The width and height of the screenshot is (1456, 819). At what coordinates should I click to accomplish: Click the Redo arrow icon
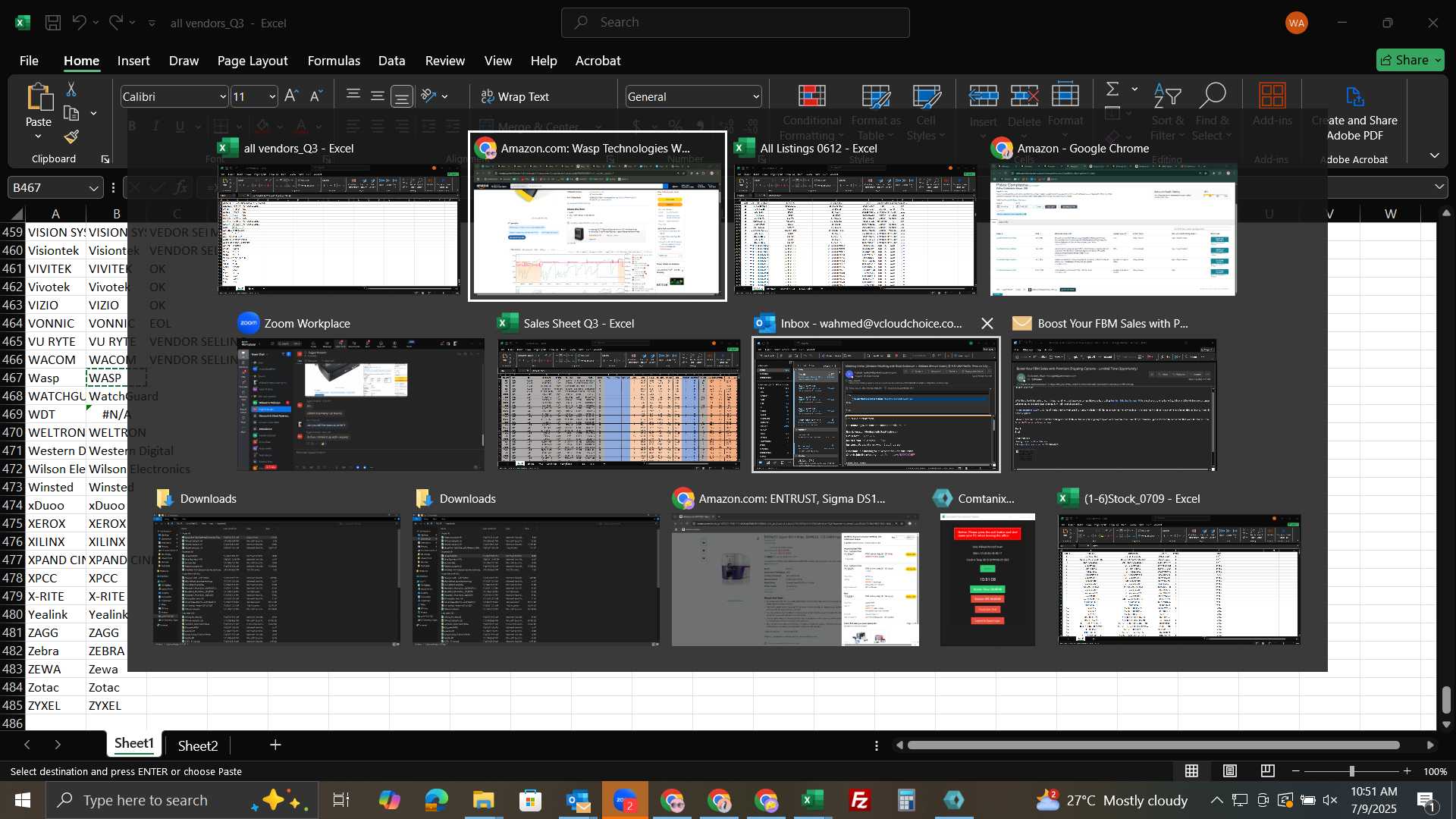coord(116,23)
